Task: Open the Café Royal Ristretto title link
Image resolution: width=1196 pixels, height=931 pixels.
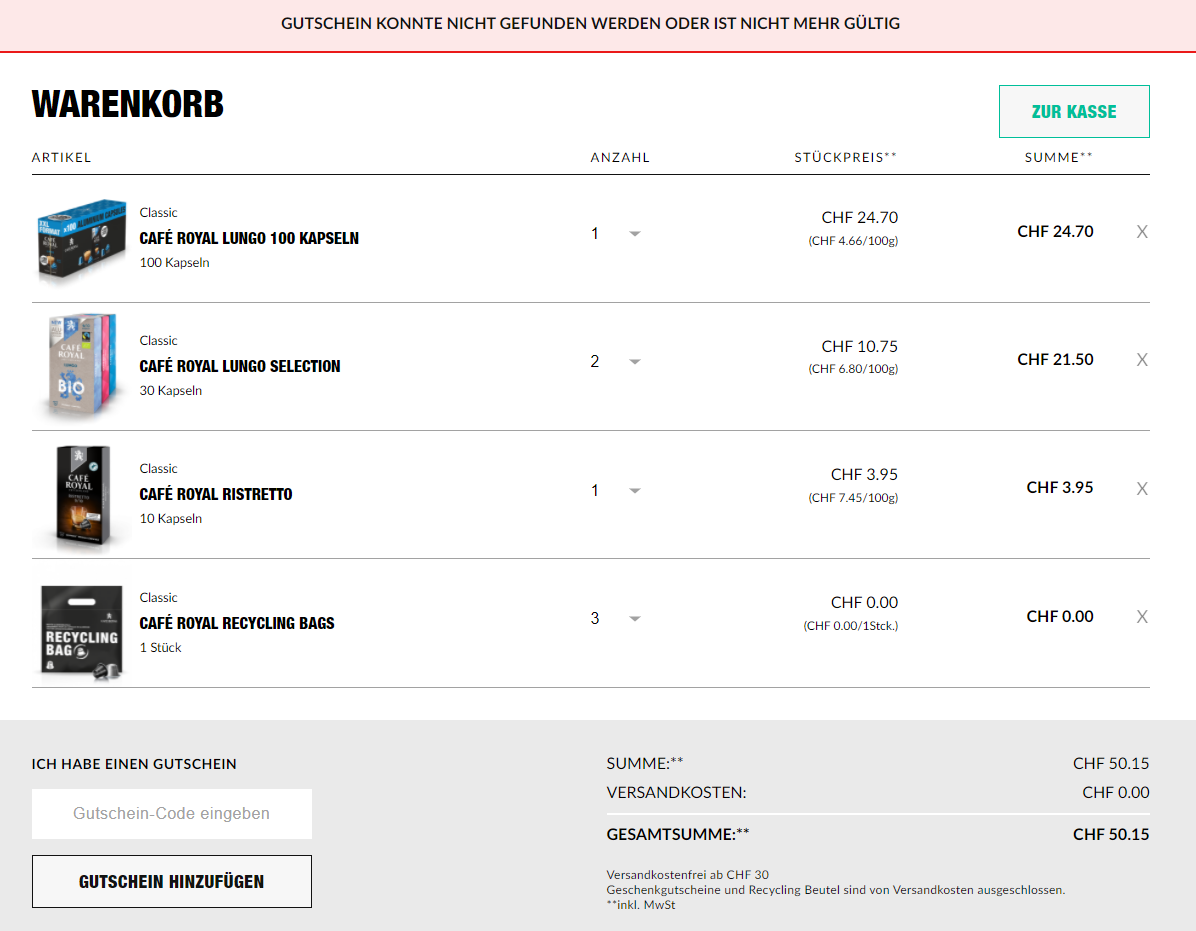Action: click(216, 494)
